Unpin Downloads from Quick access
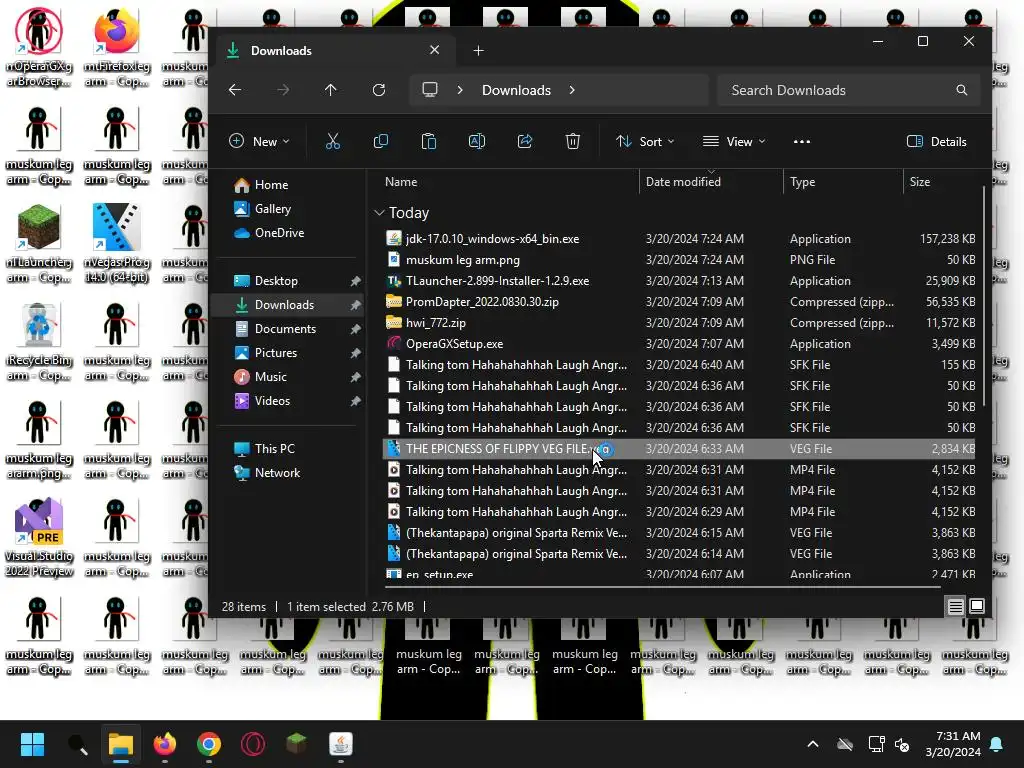Viewport: 1024px width, 768px height. tap(355, 305)
